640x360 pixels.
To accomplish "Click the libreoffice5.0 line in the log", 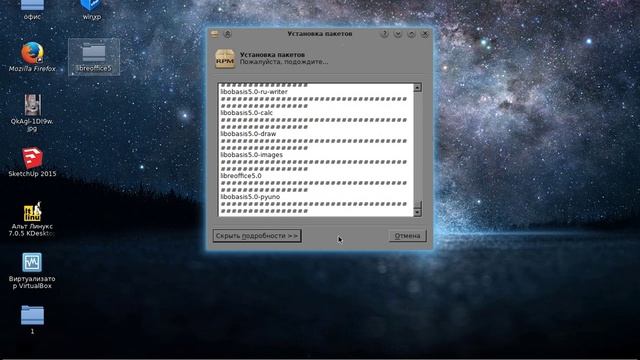I will pyautogui.click(x=241, y=176).
